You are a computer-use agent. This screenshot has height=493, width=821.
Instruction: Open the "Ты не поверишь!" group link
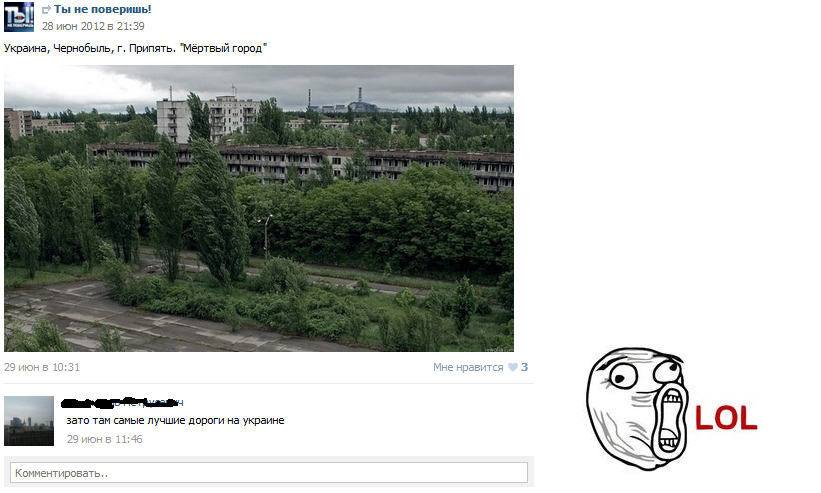(103, 9)
